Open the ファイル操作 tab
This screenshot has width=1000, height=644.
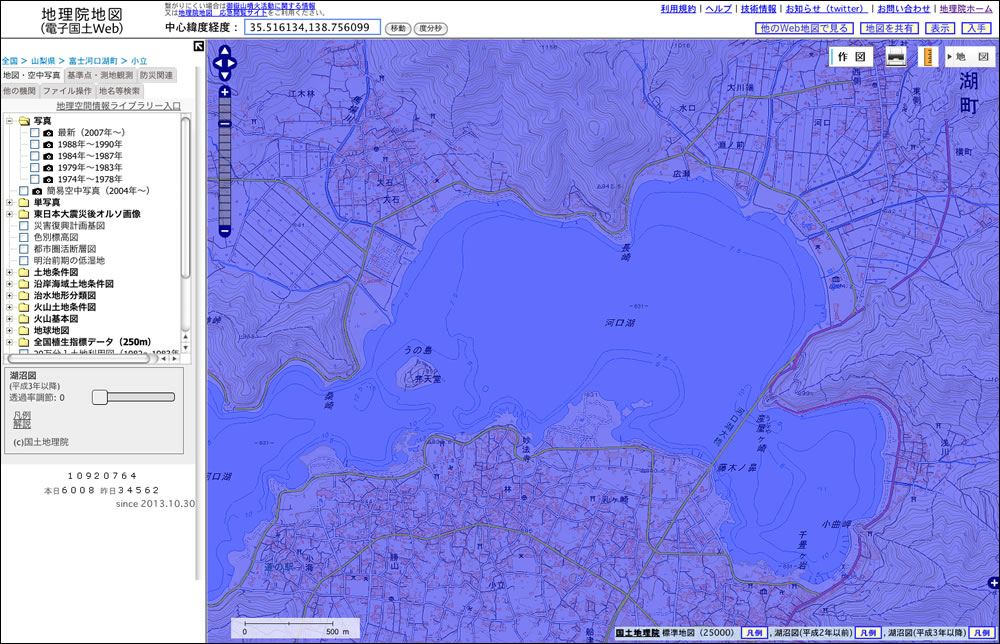(x=67, y=91)
